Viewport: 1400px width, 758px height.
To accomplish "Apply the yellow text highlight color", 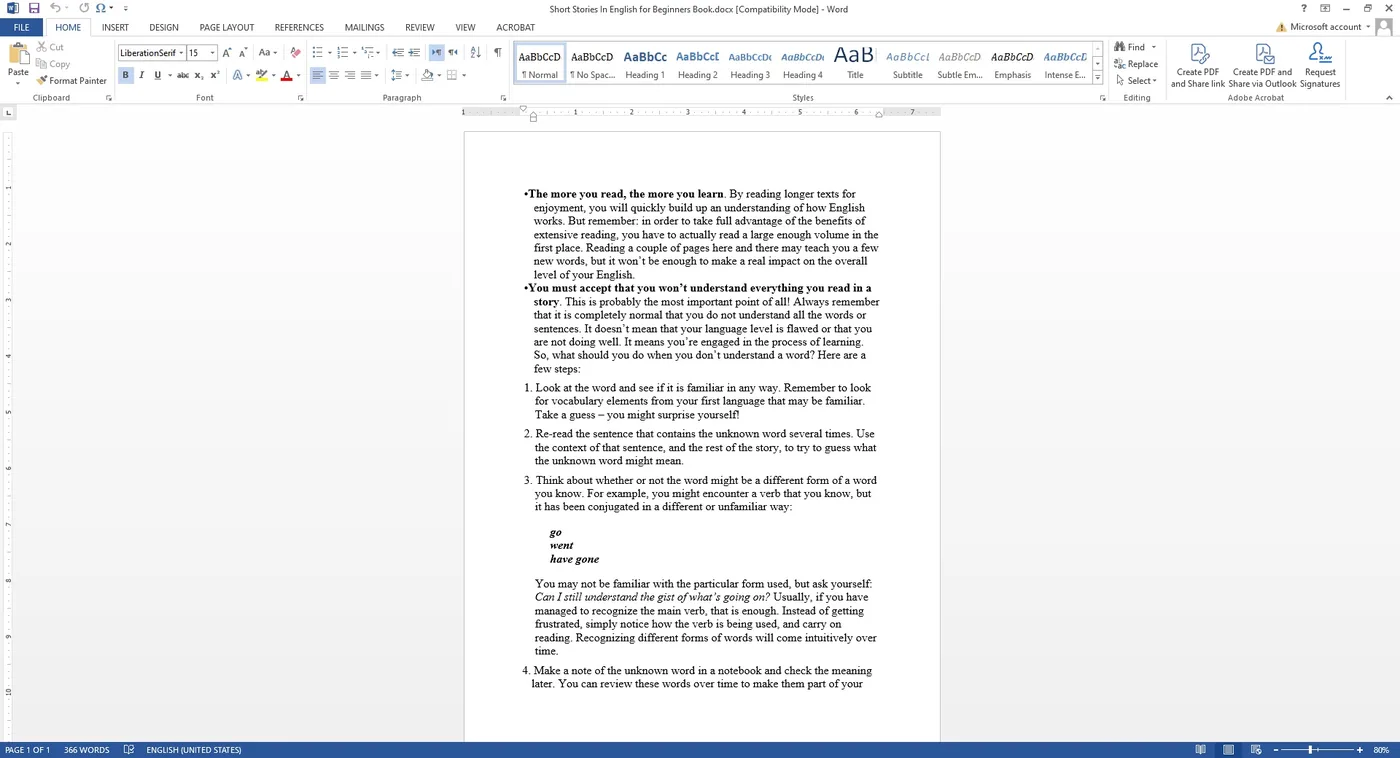I will click(261, 75).
